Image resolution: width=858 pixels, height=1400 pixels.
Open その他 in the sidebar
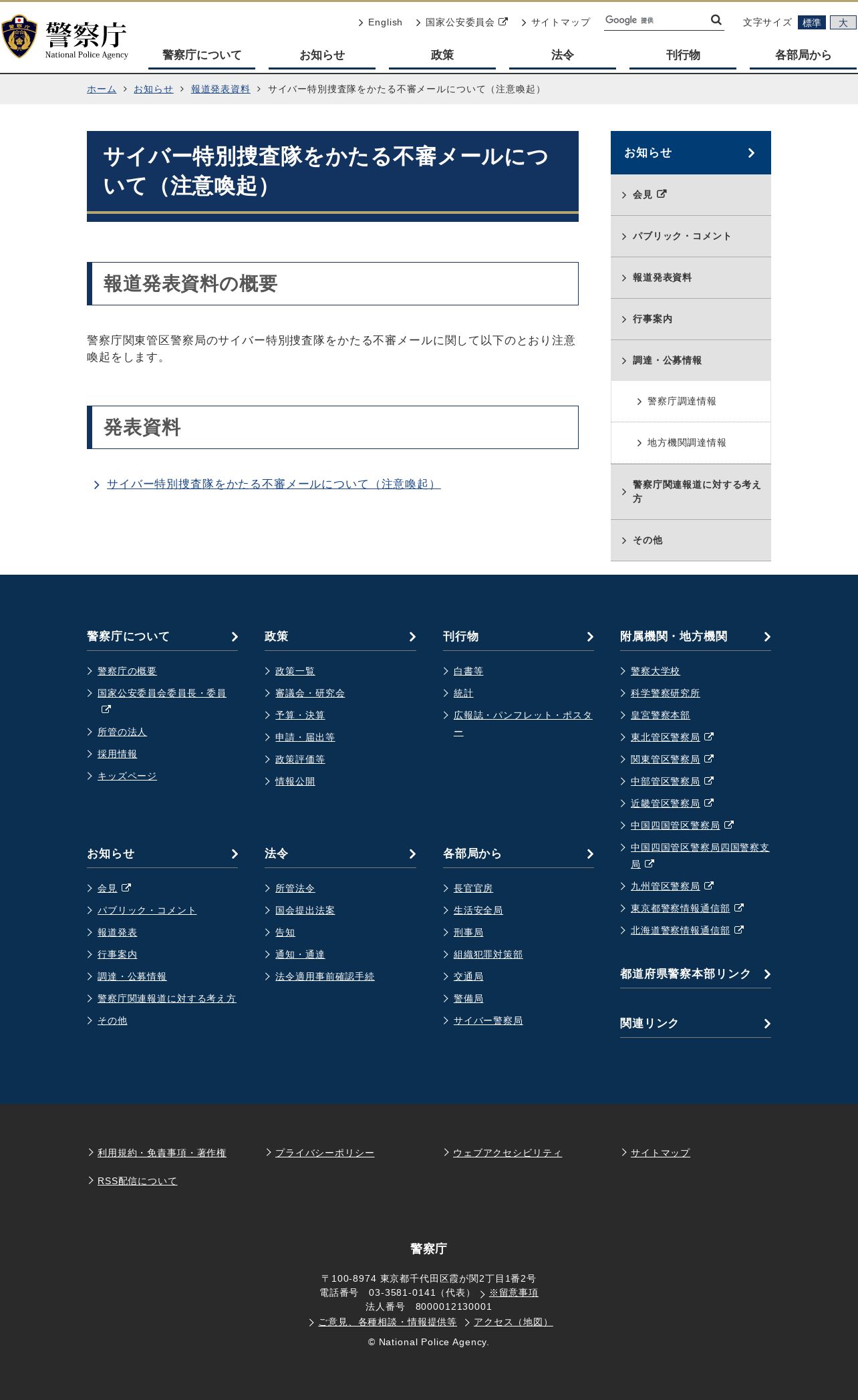[691, 541]
